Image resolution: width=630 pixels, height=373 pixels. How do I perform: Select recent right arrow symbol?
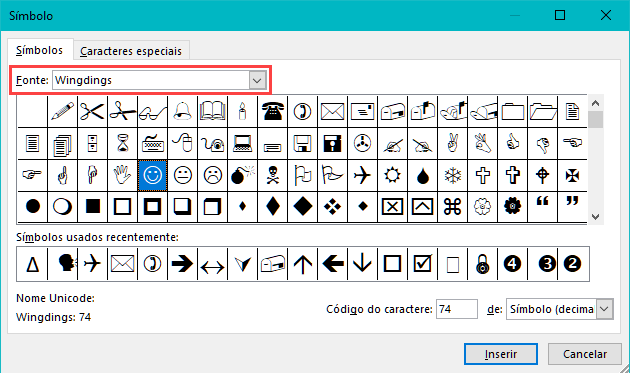click(182, 264)
